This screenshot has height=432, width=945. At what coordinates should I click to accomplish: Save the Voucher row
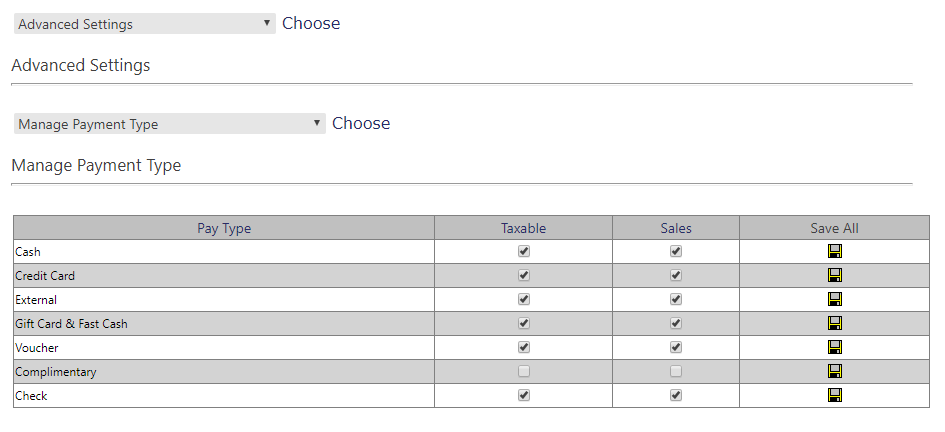point(835,348)
